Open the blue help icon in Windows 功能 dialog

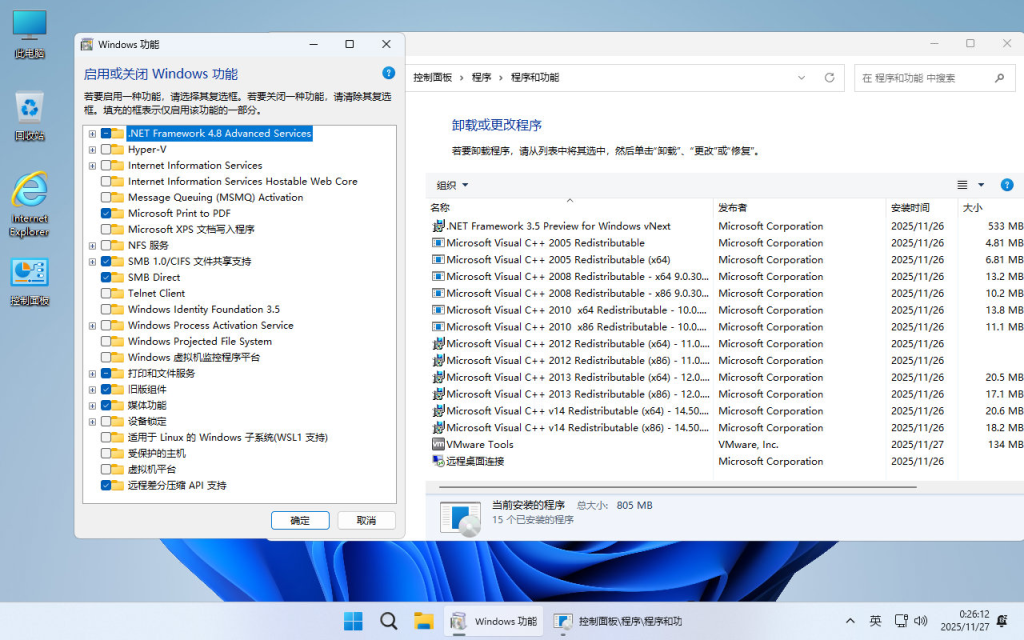[389, 72]
